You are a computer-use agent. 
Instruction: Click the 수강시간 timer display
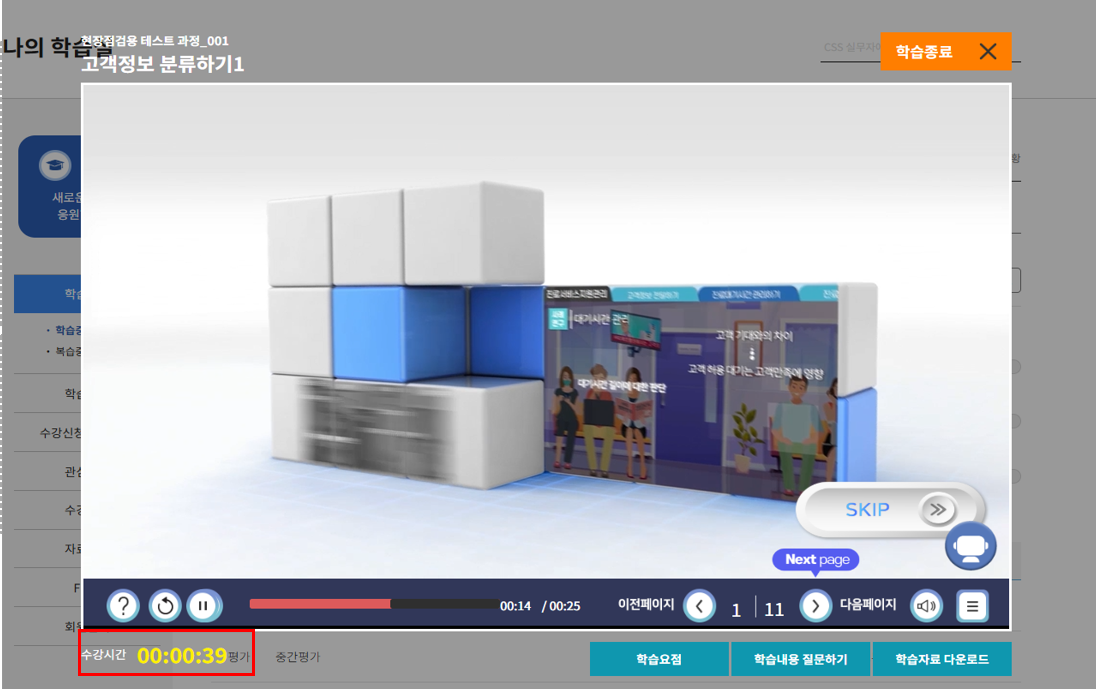(x=181, y=656)
